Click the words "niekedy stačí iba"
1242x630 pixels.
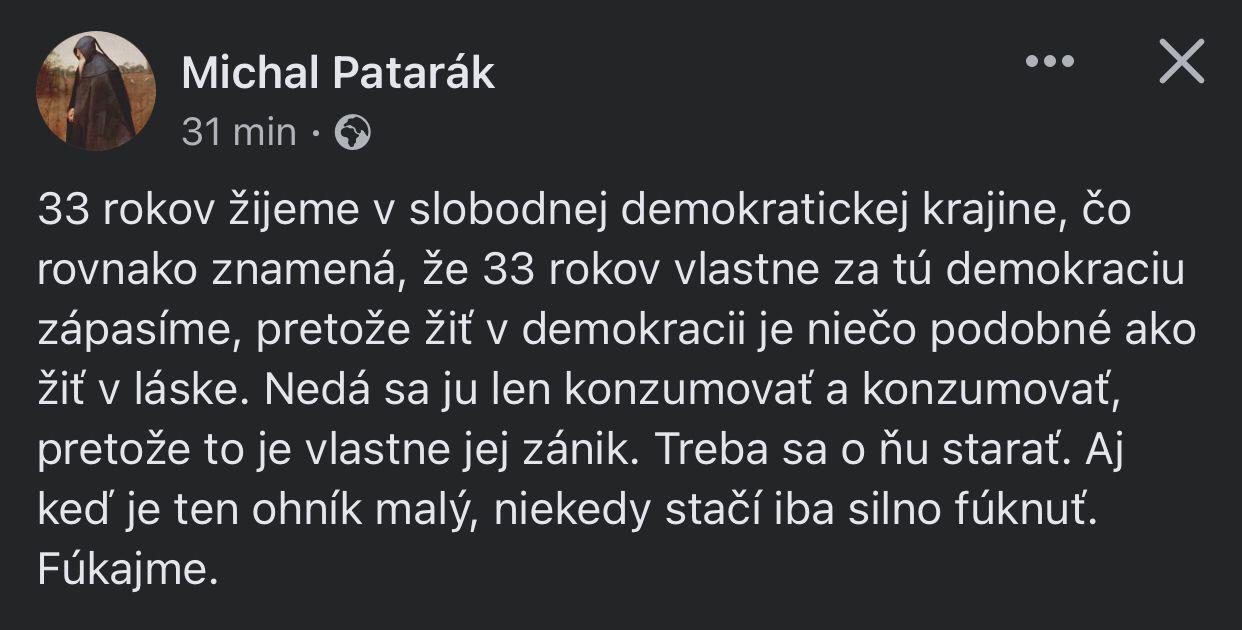click(676, 511)
